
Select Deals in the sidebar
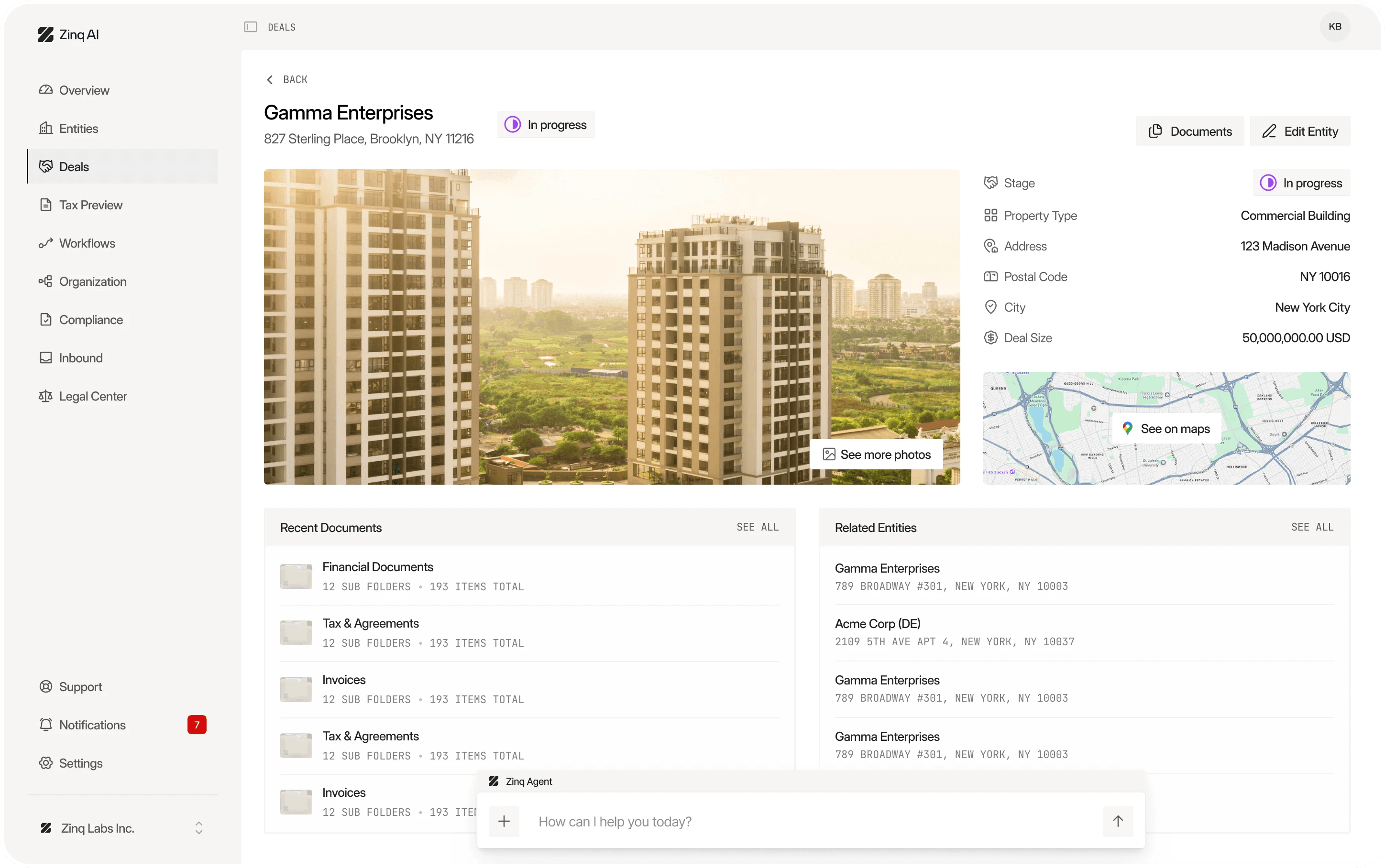(122, 166)
